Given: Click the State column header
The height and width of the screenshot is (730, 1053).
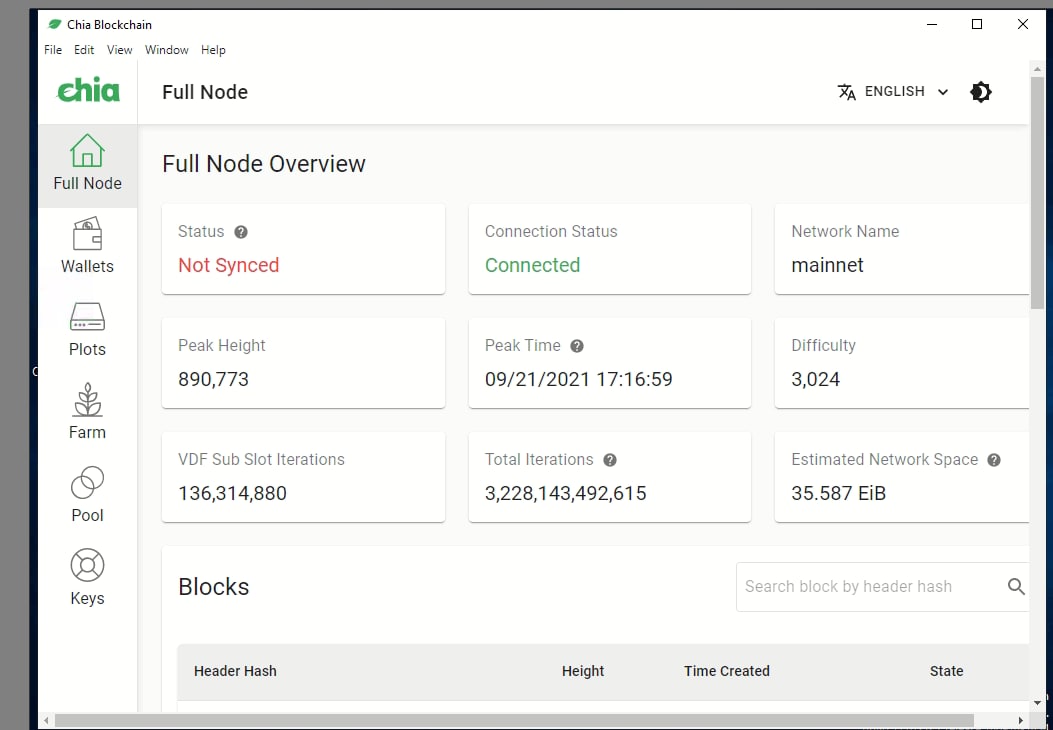Looking at the screenshot, I should pos(946,671).
